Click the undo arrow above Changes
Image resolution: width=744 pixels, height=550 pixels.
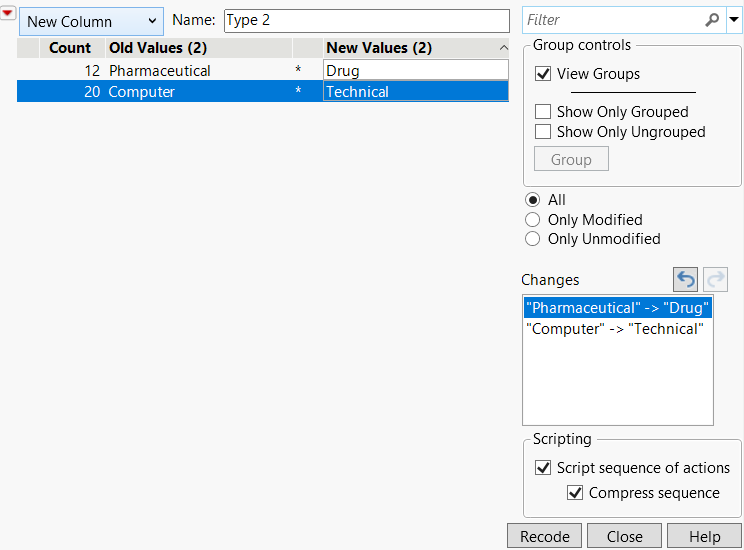[x=686, y=280]
